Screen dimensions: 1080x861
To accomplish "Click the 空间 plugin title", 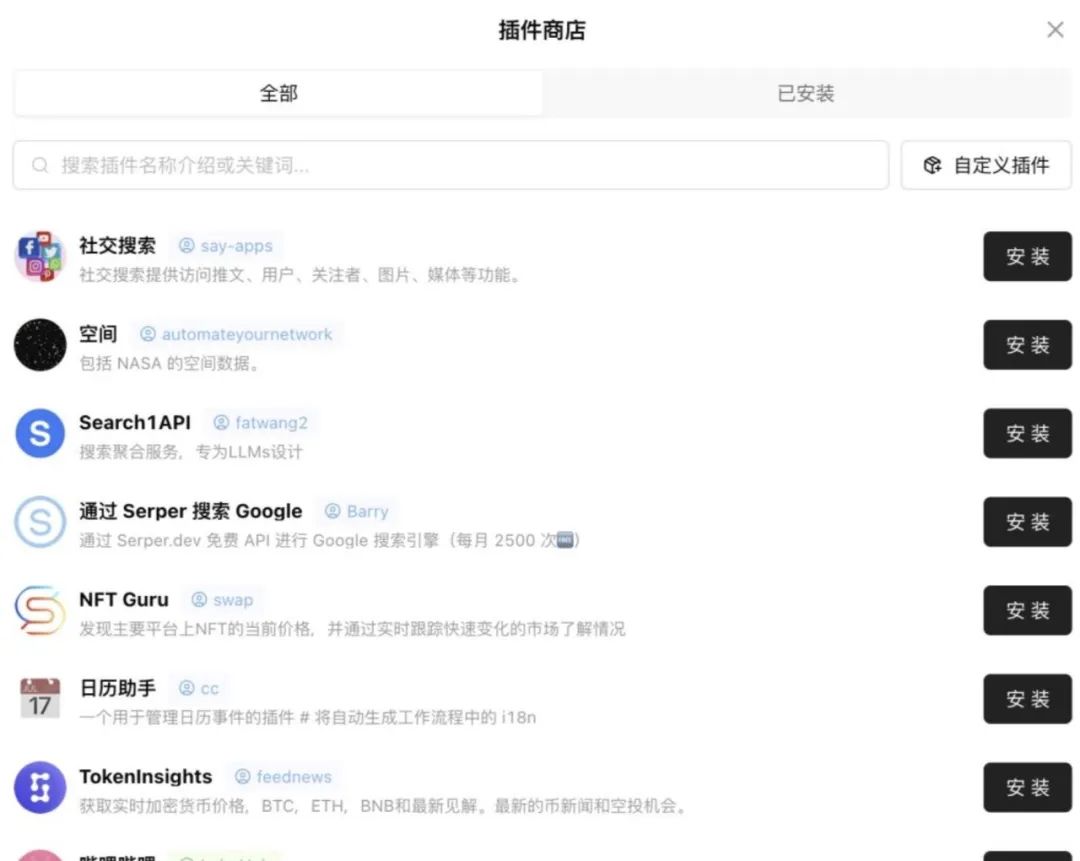I will (98, 334).
